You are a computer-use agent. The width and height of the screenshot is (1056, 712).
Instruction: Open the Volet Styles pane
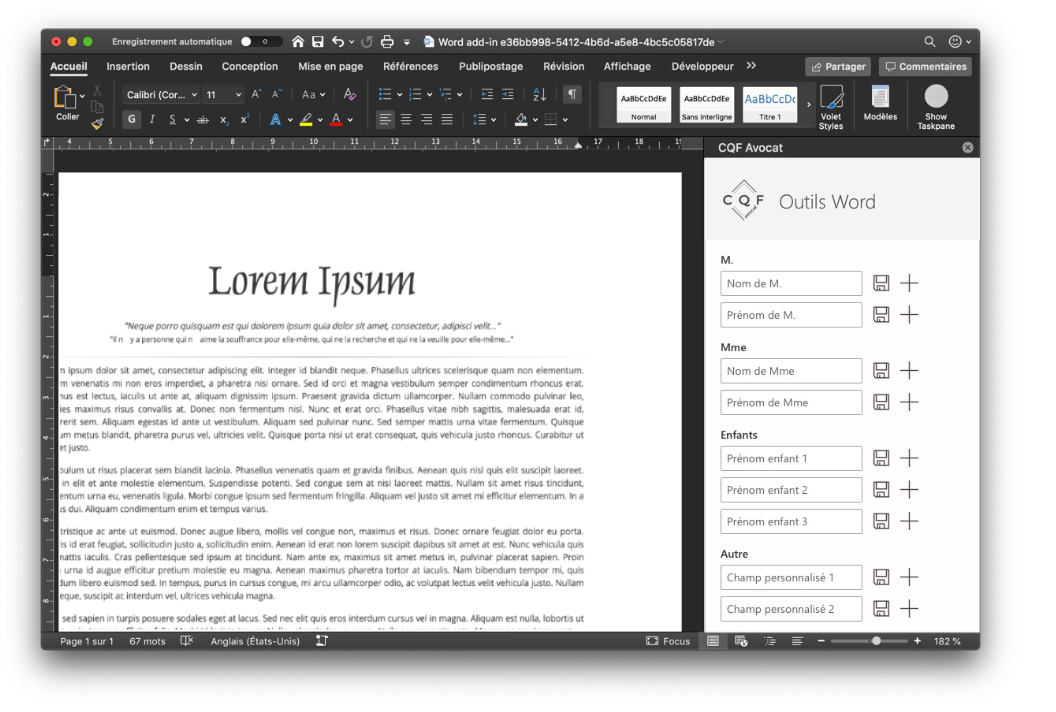coord(830,106)
